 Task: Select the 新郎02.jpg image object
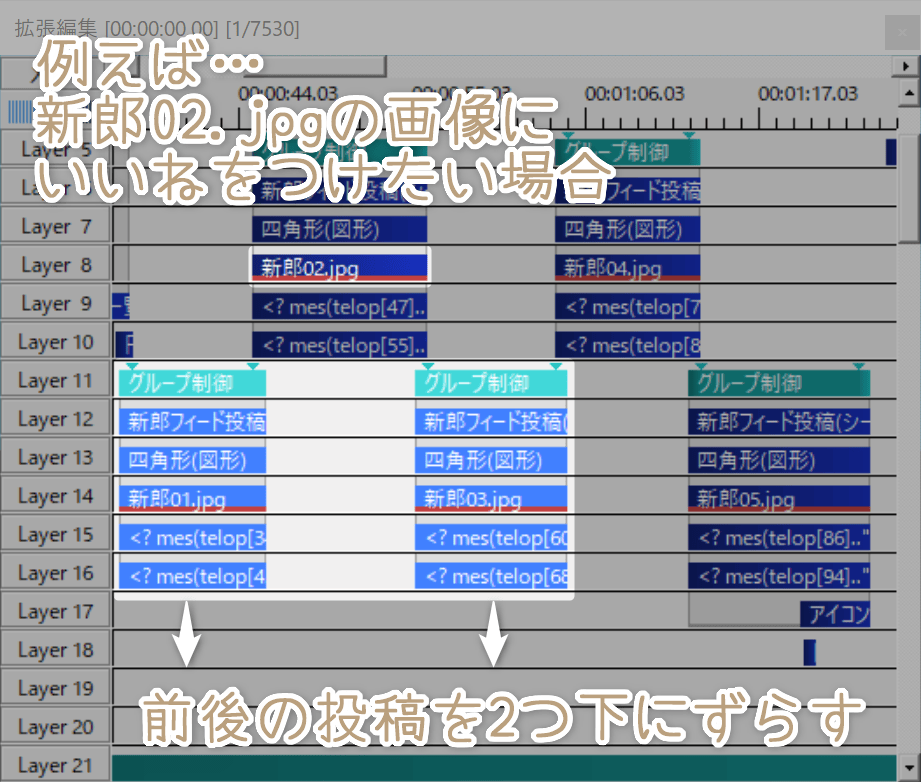(339, 267)
